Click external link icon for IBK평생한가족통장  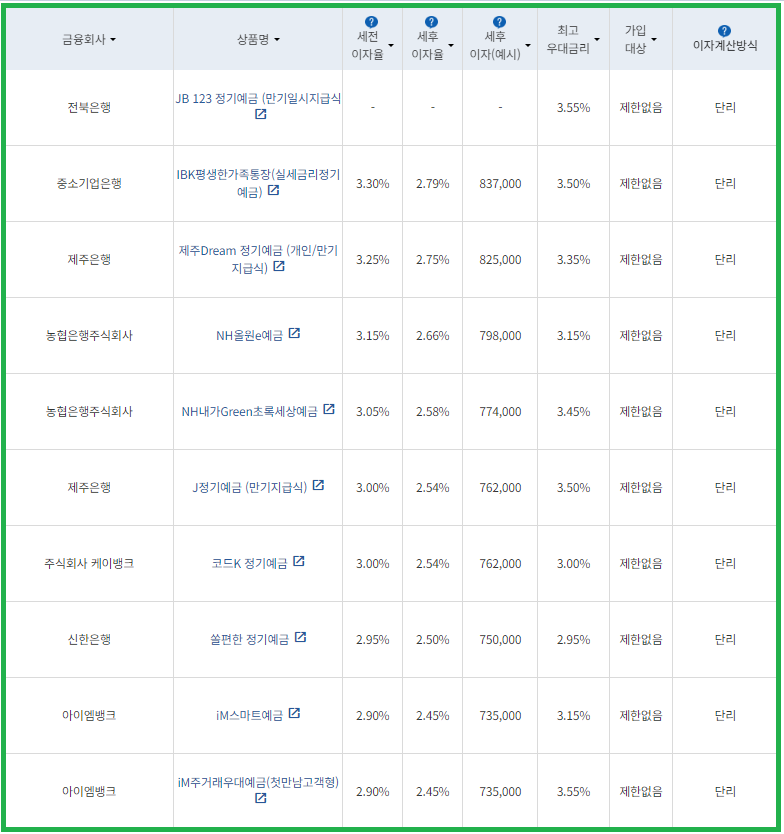[273, 190]
